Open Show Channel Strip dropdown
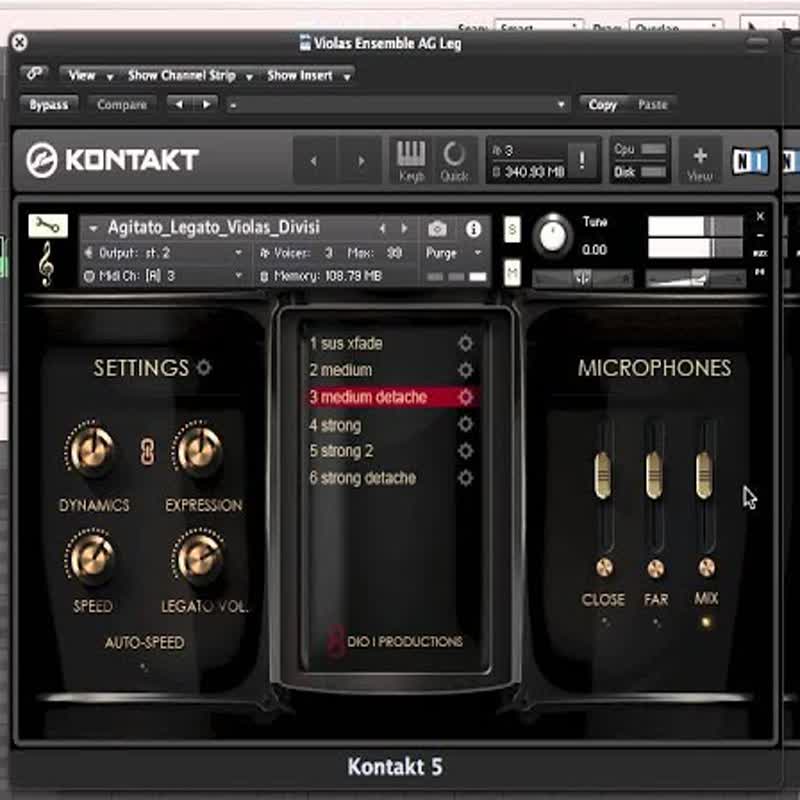 (190, 76)
